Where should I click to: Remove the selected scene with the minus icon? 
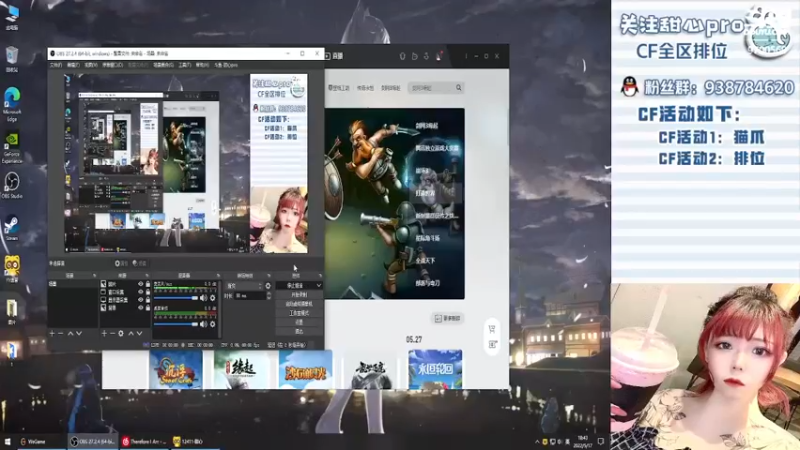point(60,333)
